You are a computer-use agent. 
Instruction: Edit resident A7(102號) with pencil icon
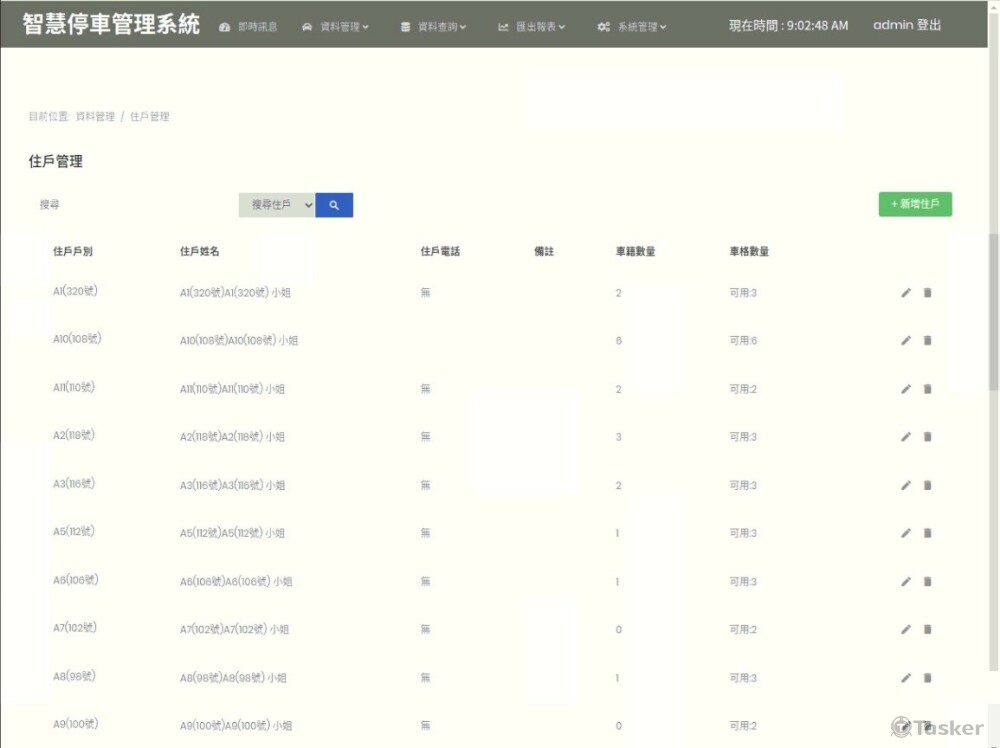pyautogui.click(x=906, y=629)
